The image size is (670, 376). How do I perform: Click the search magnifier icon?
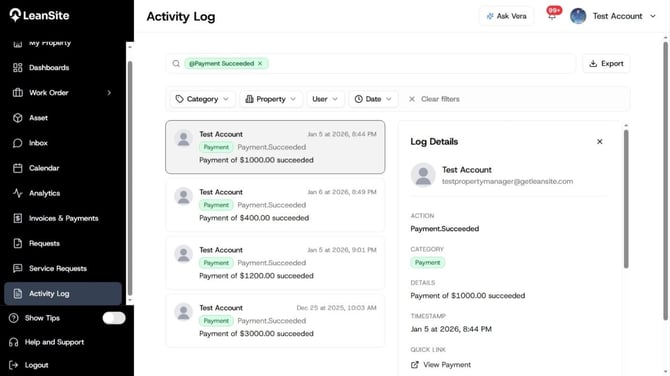(176, 64)
